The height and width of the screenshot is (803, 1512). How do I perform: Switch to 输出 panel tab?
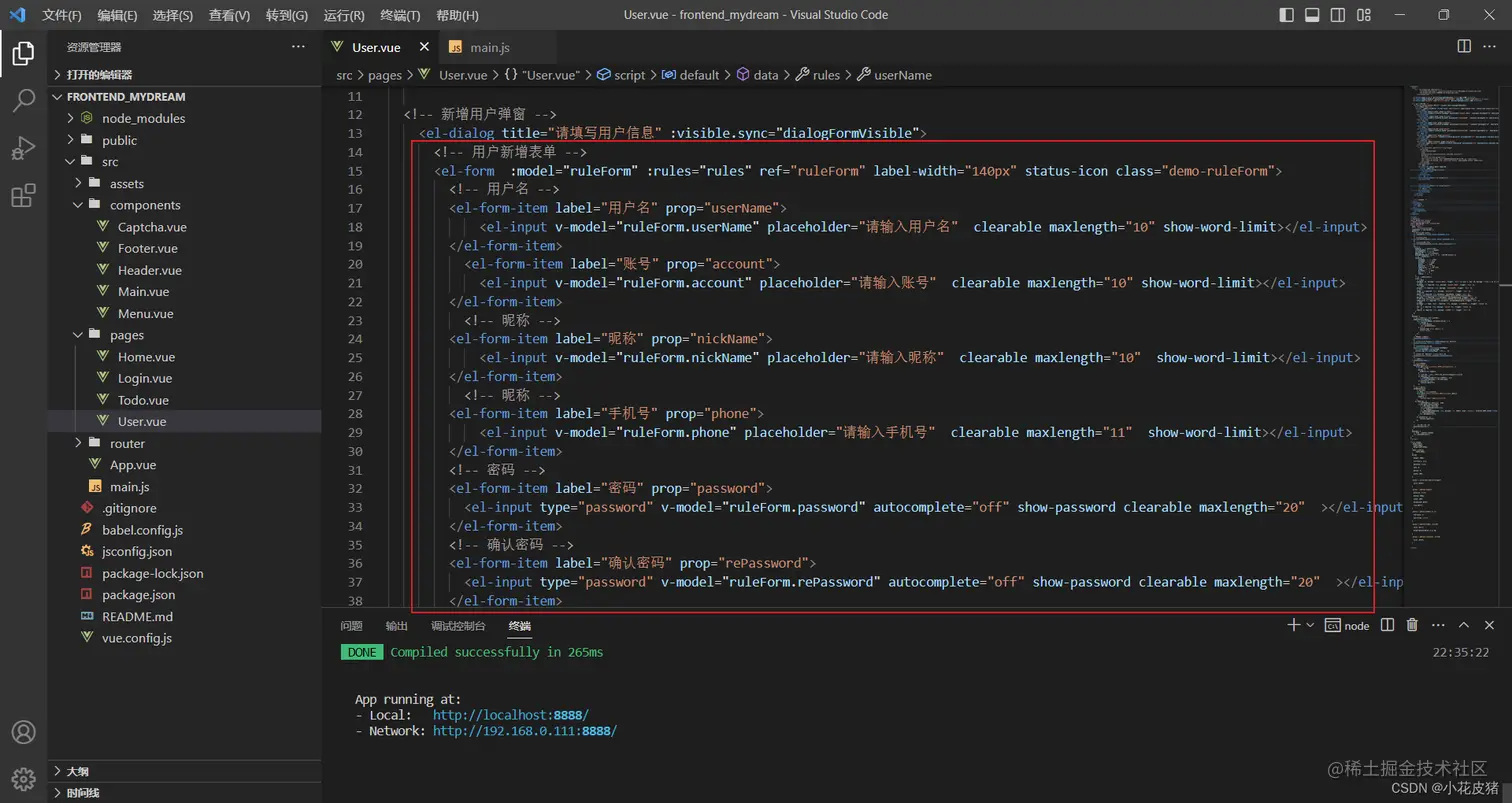[x=397, y=626]
